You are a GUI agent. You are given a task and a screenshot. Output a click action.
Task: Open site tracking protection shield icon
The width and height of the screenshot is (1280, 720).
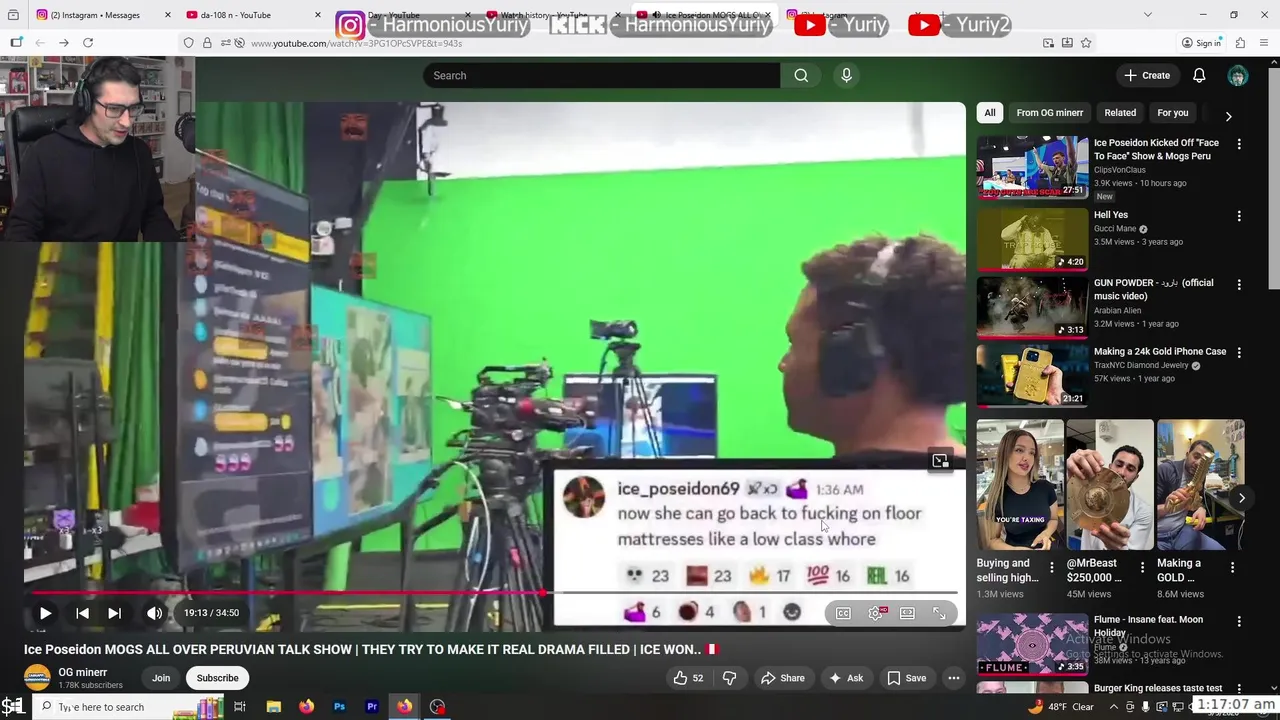pos(188,43)
